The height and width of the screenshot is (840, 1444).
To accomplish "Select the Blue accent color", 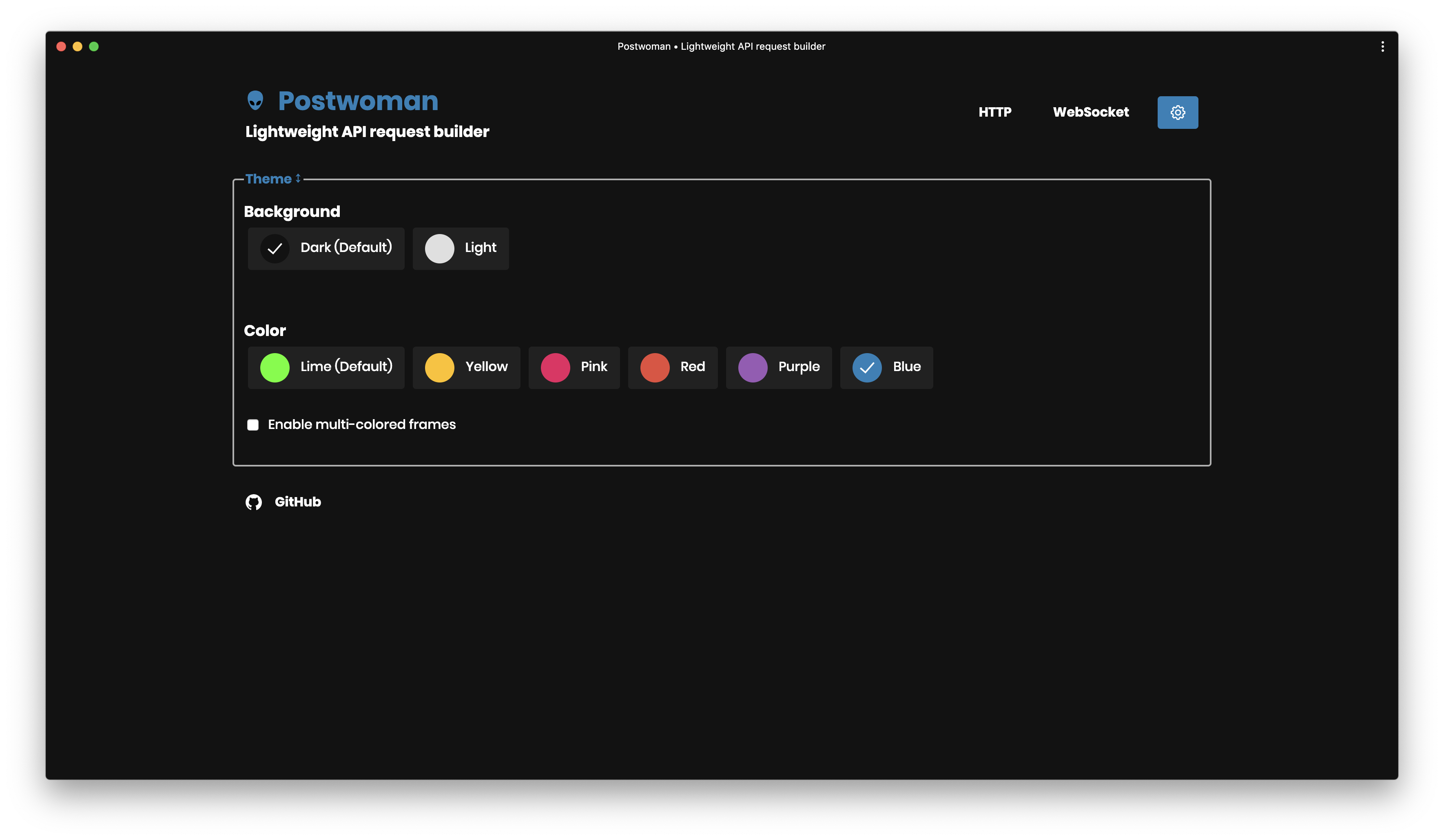I will (886, 367).
